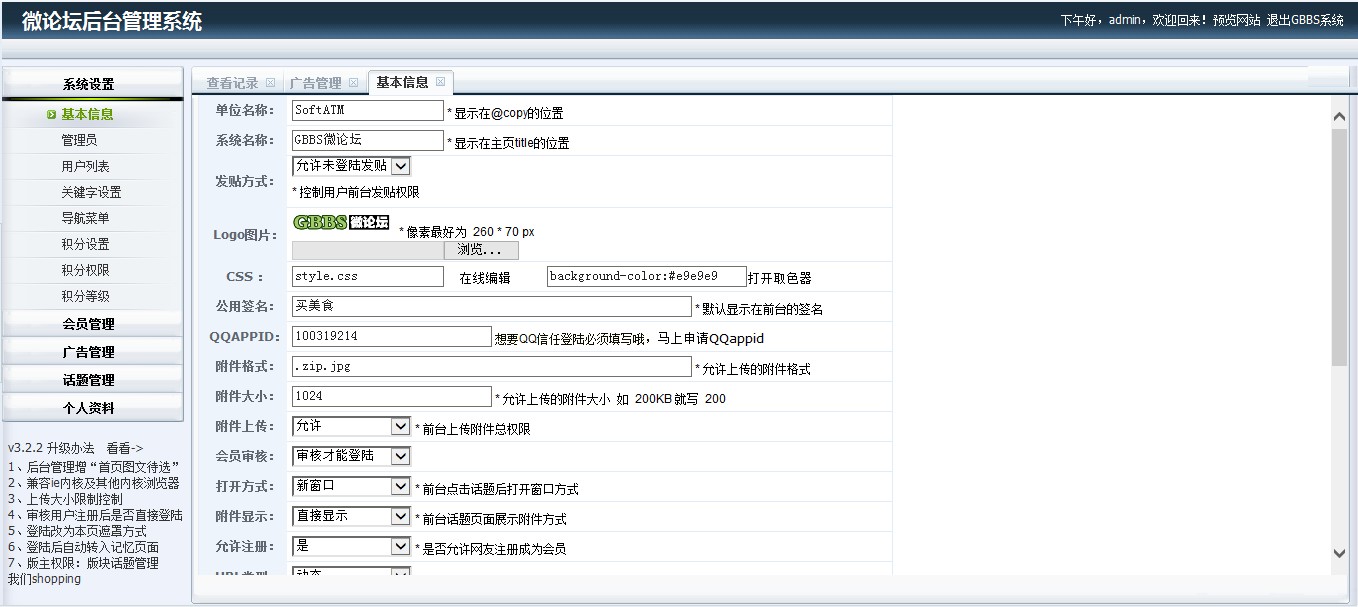
Task: Open 用户列表 in the sidebar
Action: click(85, 166)
